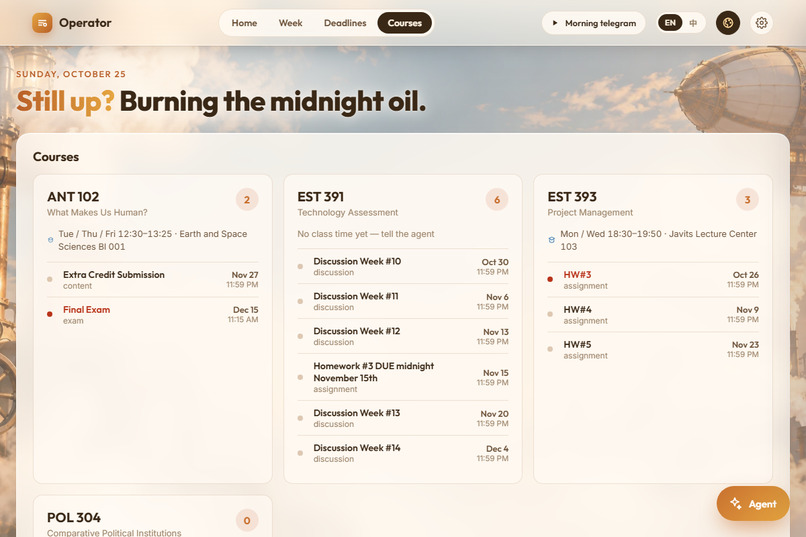Viewport: 806px width, 537px height.
Task: Click dot beside HW#4
Action: tap(550, 314)
